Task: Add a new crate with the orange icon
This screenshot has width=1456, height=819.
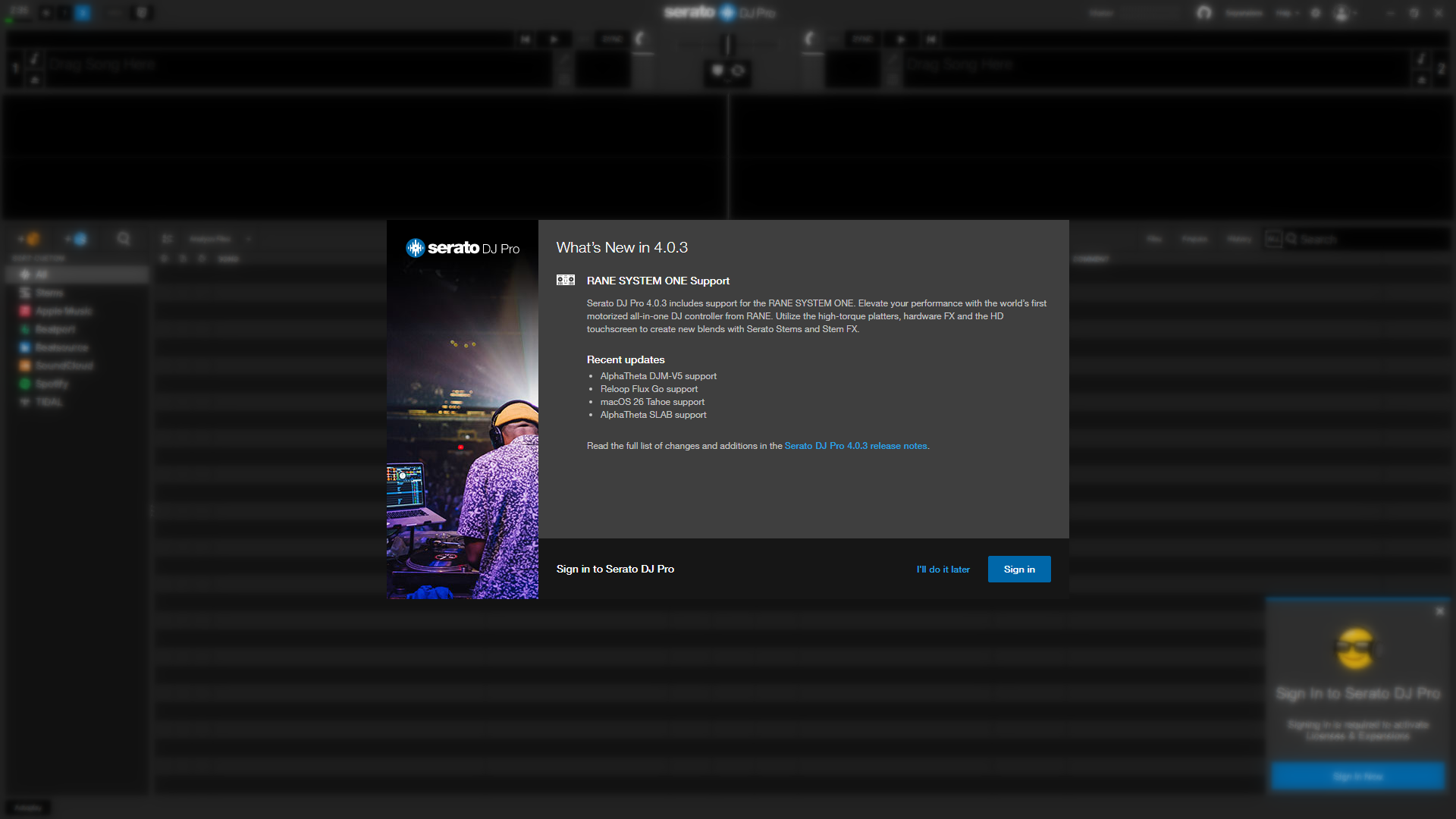Action: click(x=30, y=240)
